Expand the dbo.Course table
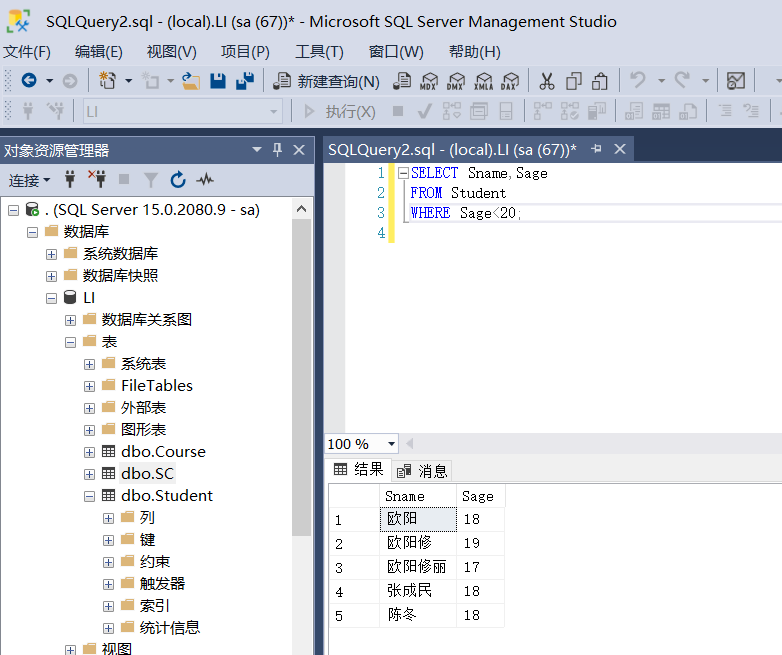The width and height of the screenshot is (782, 655). [x=89, y=452]
